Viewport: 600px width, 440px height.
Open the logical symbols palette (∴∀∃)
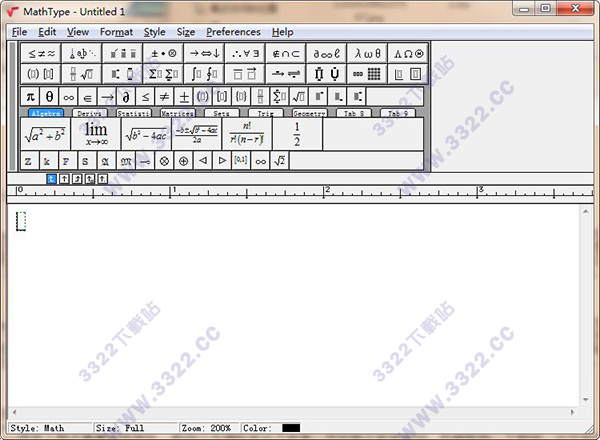[x=245, y=54]
